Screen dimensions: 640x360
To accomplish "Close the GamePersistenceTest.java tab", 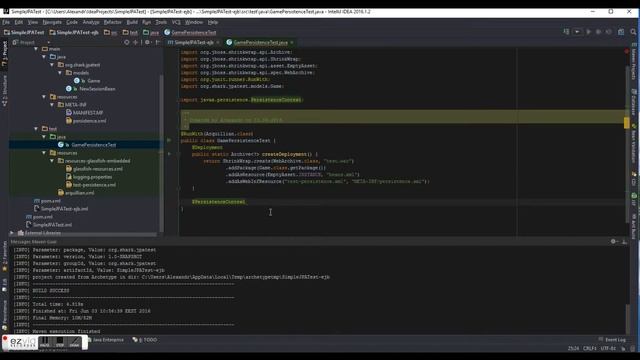I will click(292, 42).
